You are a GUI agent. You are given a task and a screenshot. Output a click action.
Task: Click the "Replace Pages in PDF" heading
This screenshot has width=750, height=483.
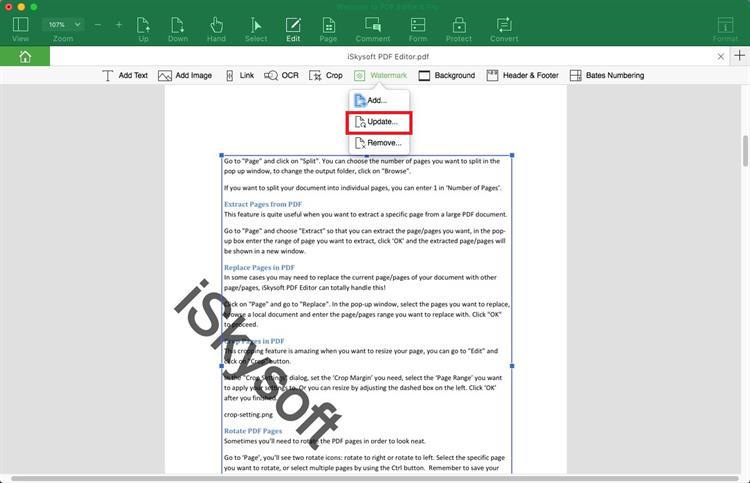[x=259, y=267]
